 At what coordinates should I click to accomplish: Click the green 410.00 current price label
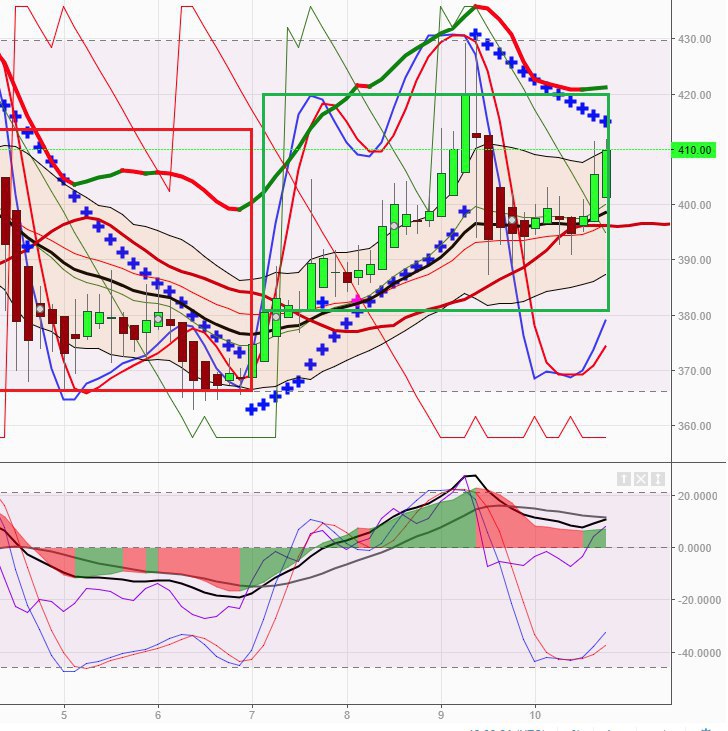(x=694, y=150)
